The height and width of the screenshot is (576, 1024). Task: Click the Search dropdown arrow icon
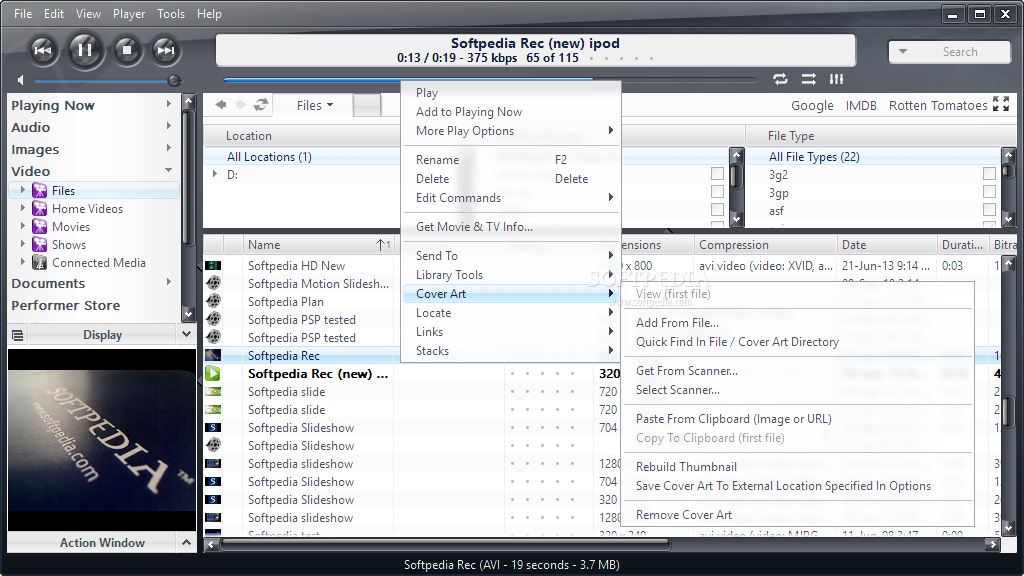903,52
